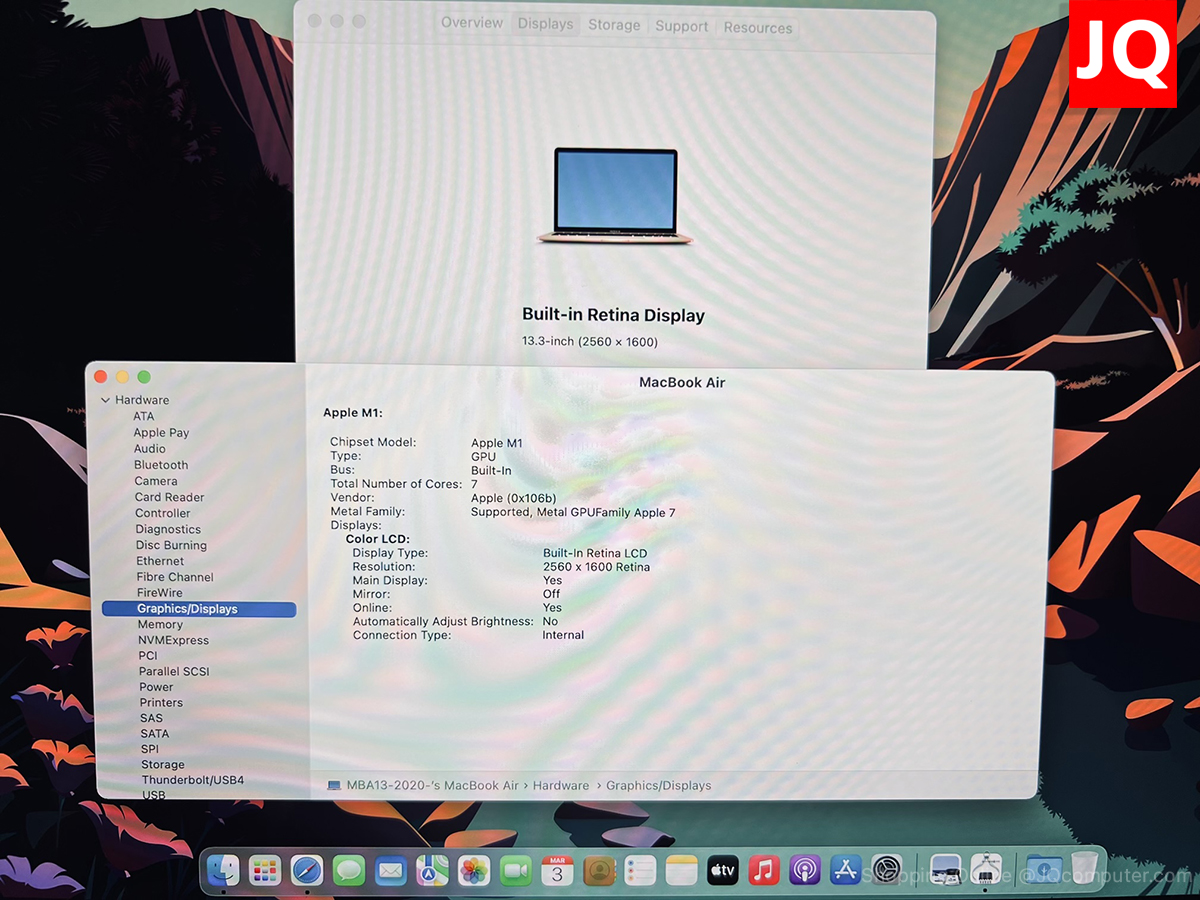Open Mail app in the Dock
The image size is (1200, 900).
[x=390, y=871]
